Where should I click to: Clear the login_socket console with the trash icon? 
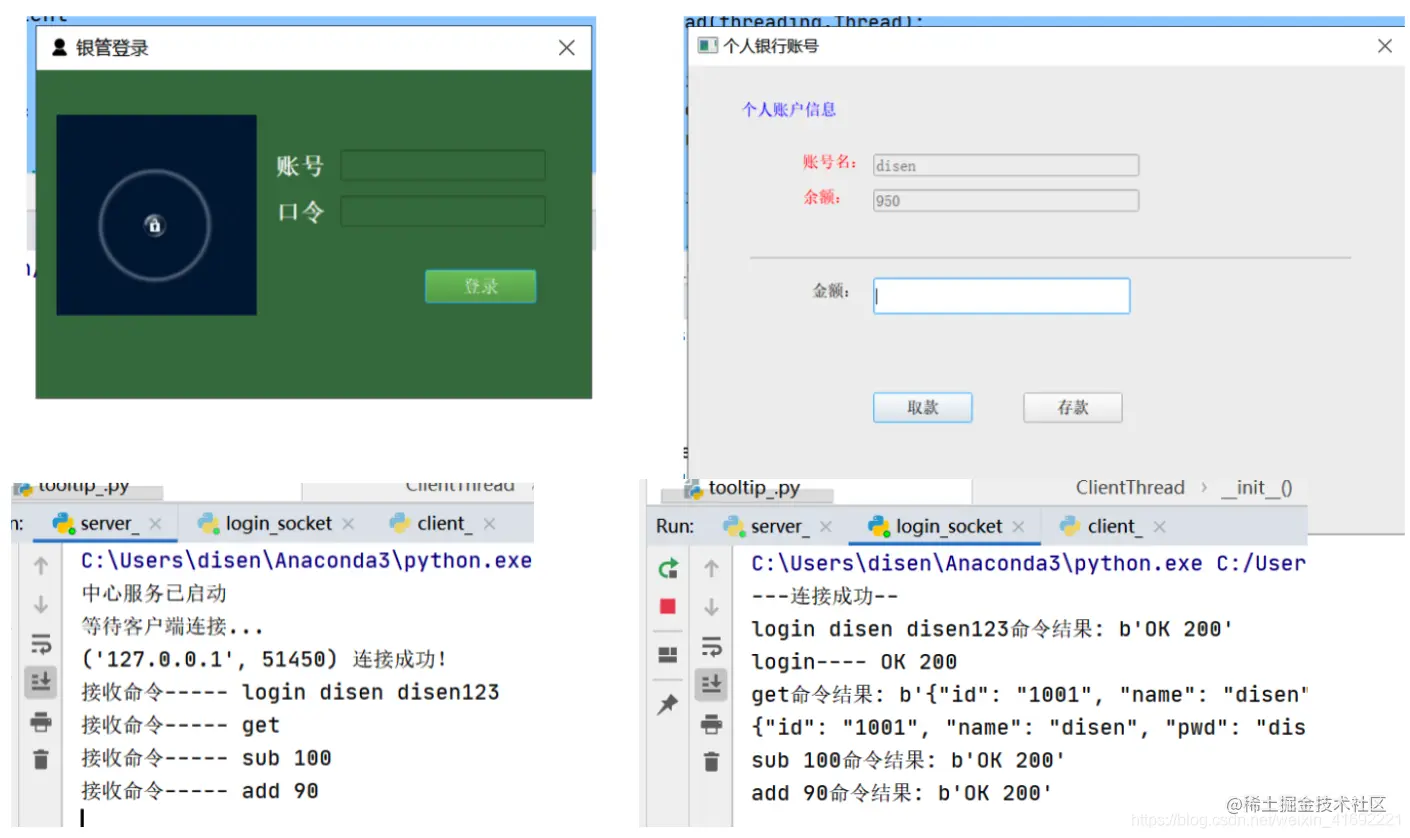pyautogui.click(x=711, y=762)
